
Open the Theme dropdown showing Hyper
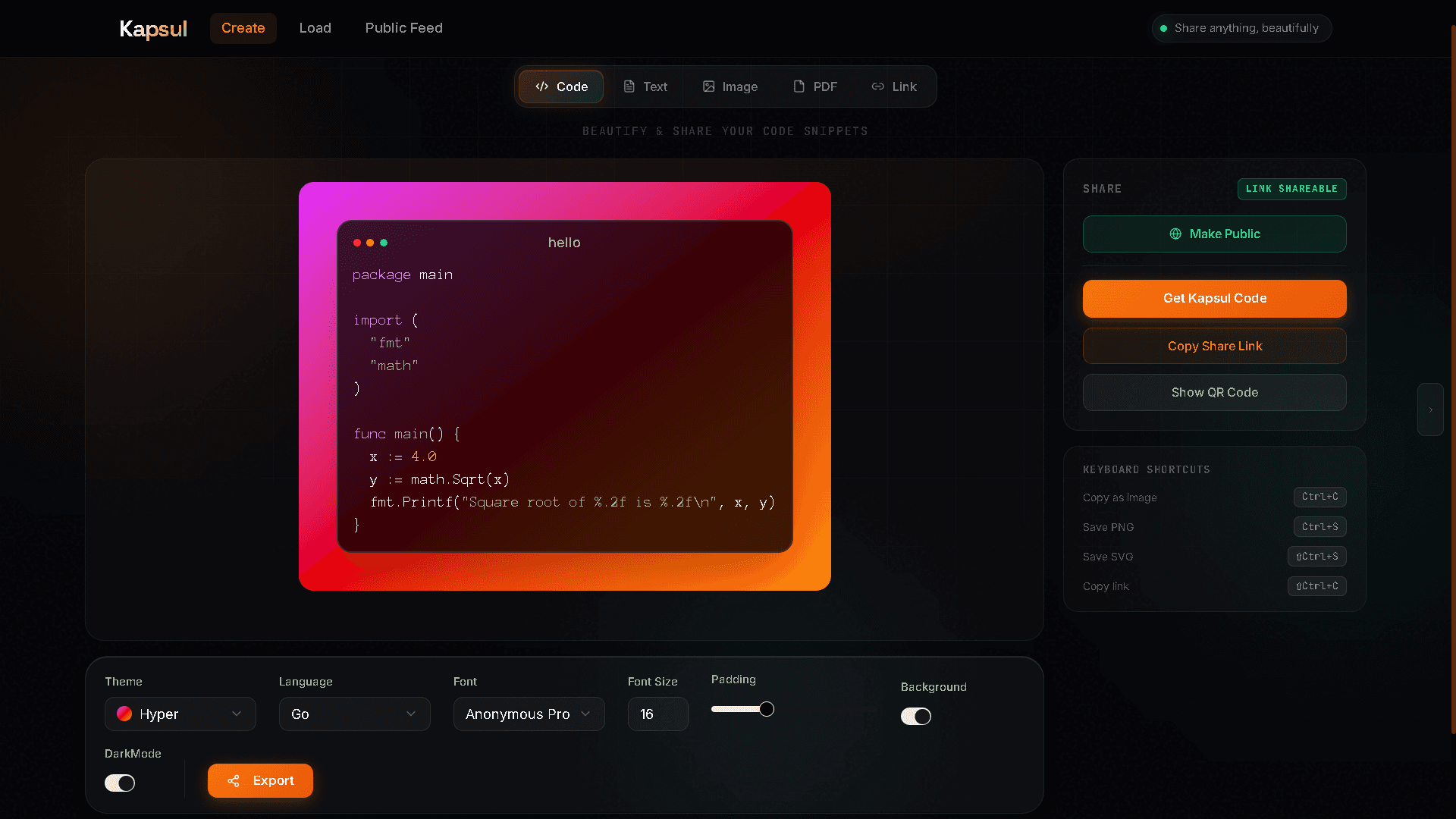pos(180,714)
